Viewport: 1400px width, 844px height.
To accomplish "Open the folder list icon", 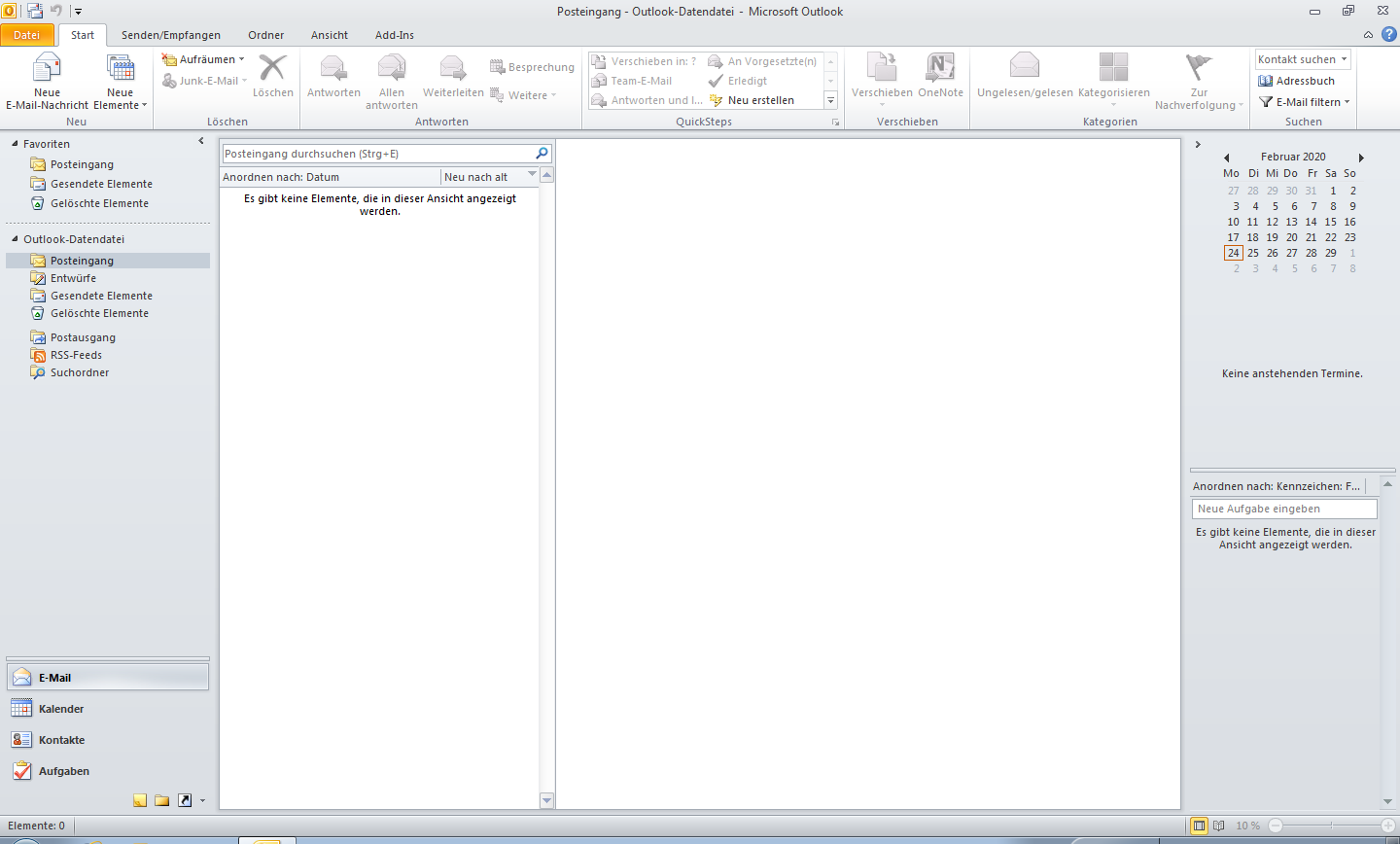I will coord(162,800).
